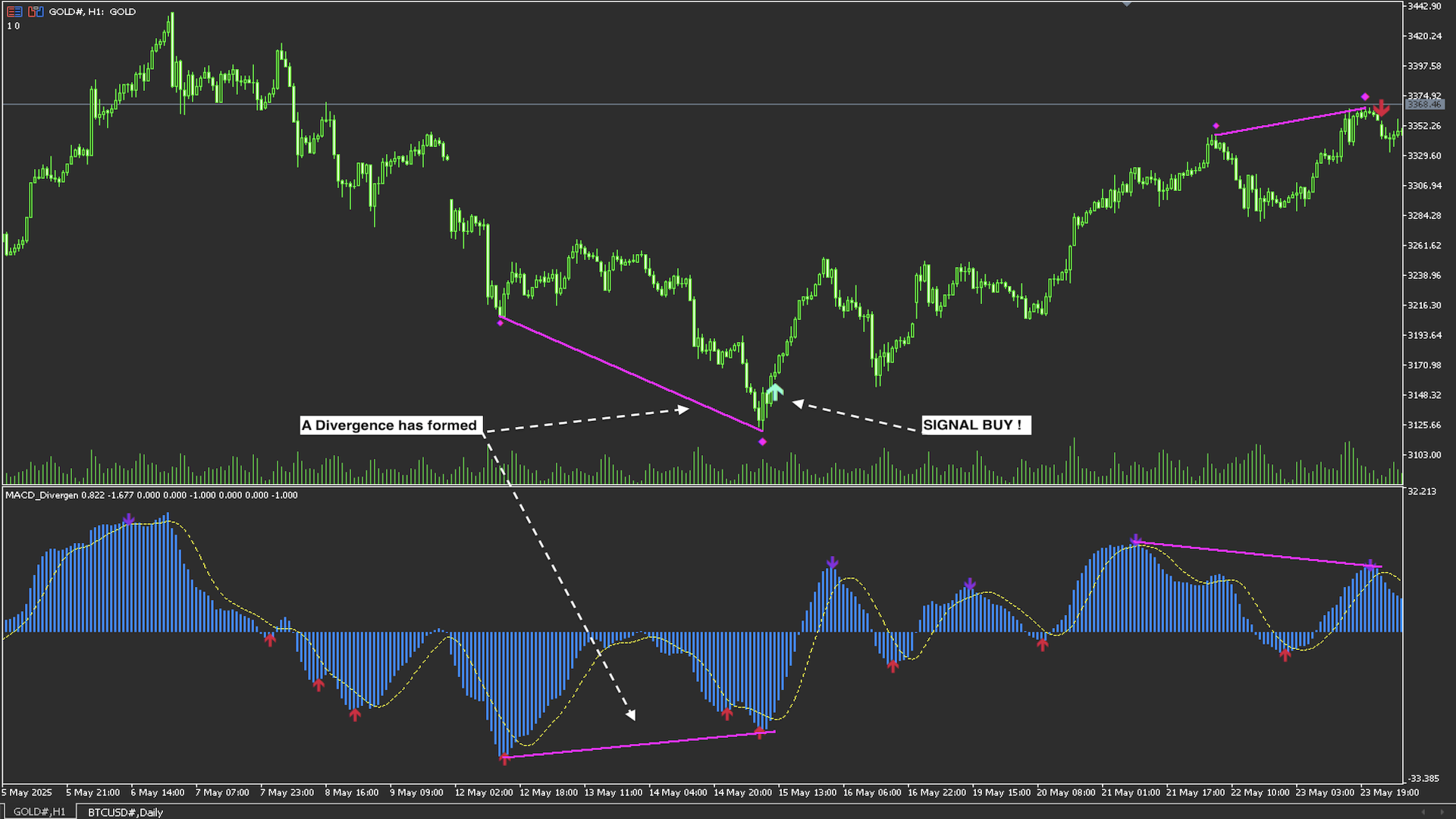
Task: Click the 9 May 09:00 time label
Action: [416, 792]
